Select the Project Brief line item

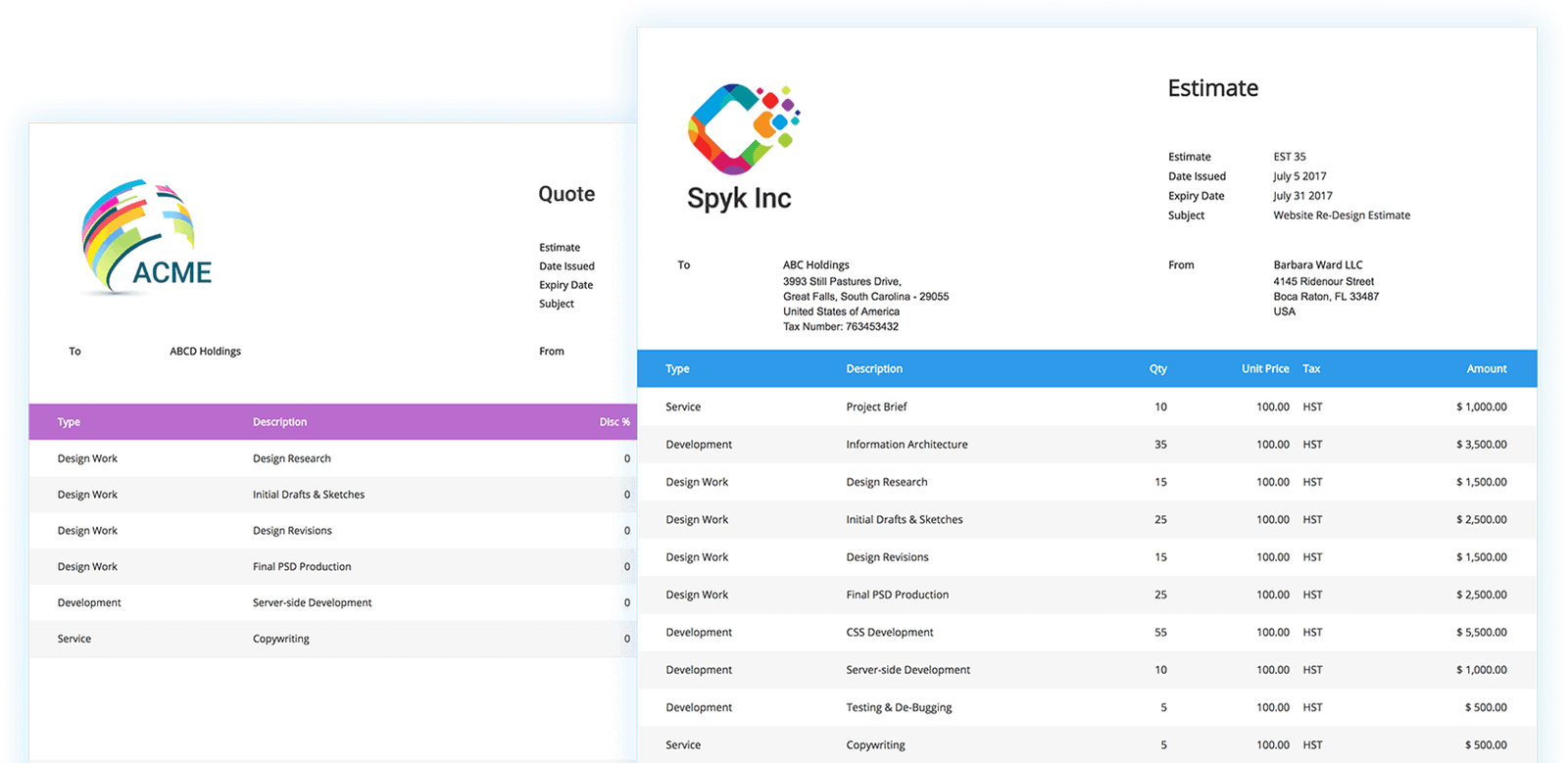click(x=876, y=406)
